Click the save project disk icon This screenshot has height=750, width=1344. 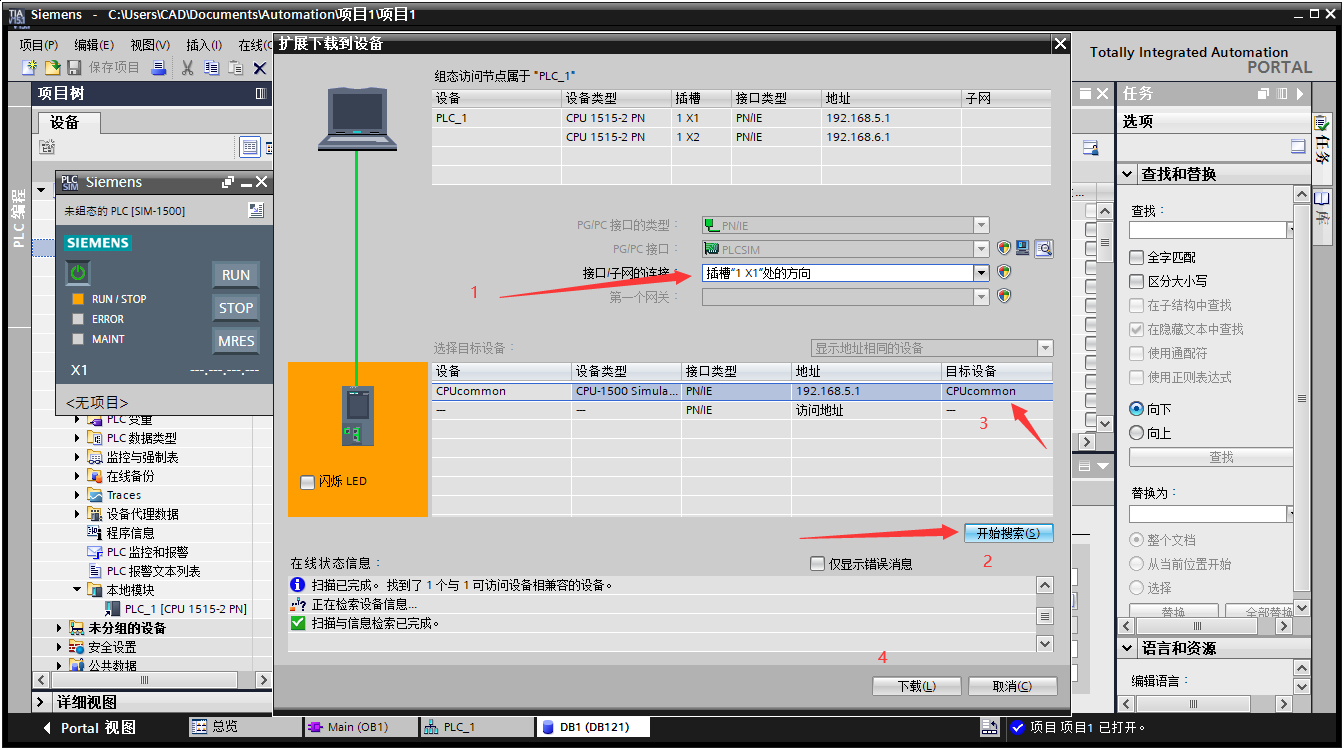[x=73, y=67]
